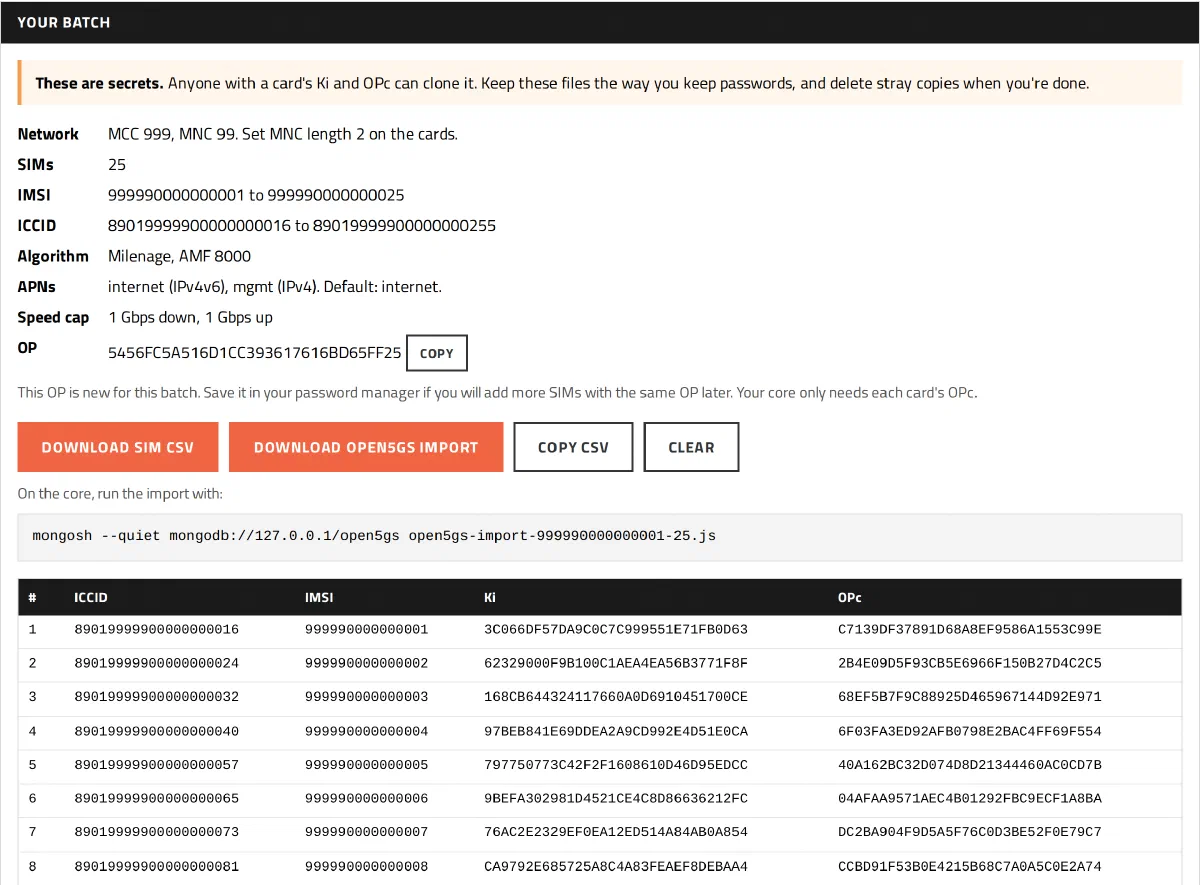1200x885 pixels.
Task: Select IMSI 999990000000006 cell
Action: pyautogui.click(x=366, y=799)
